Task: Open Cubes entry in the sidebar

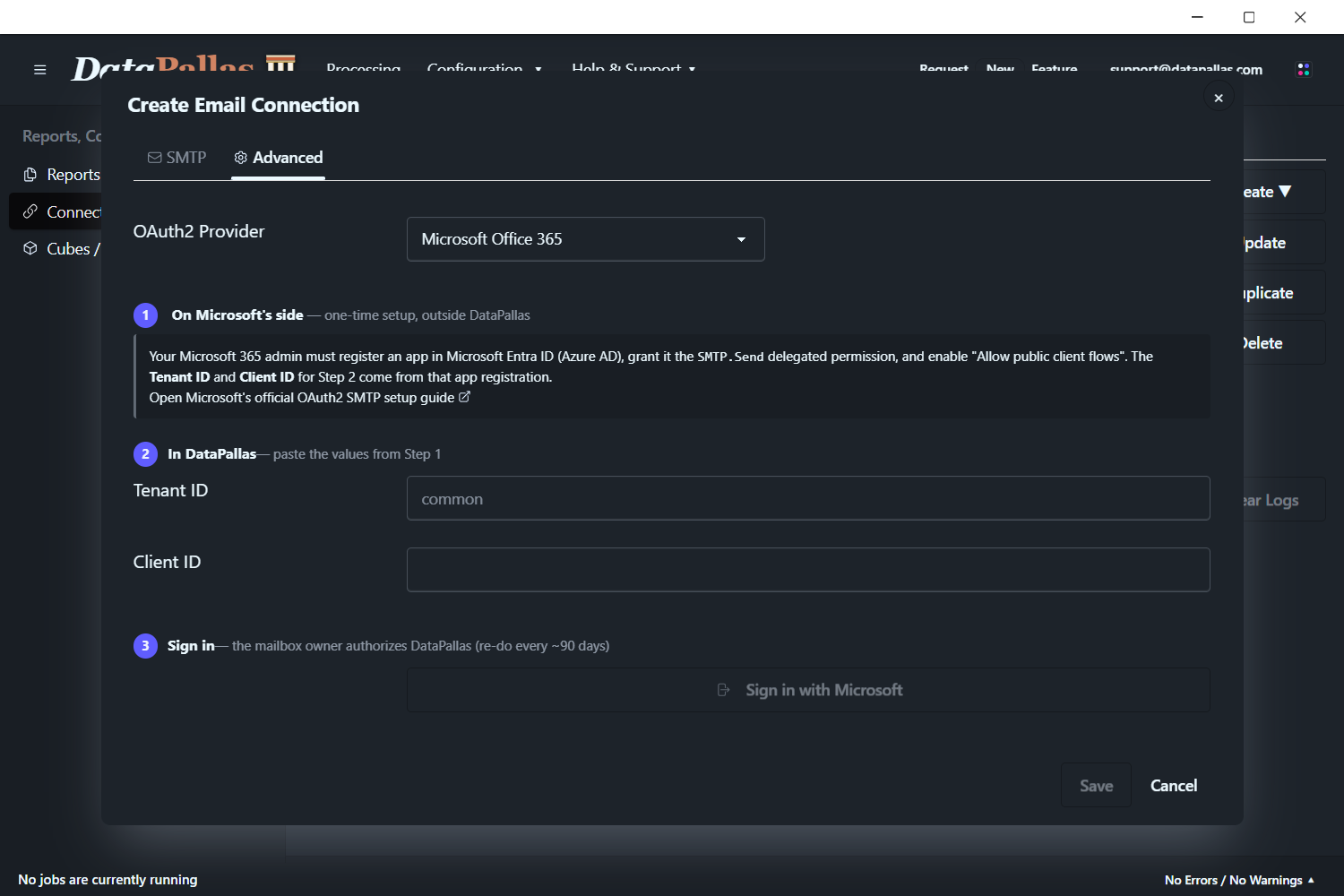Action: pyautogui.click(x=61, y=249)
